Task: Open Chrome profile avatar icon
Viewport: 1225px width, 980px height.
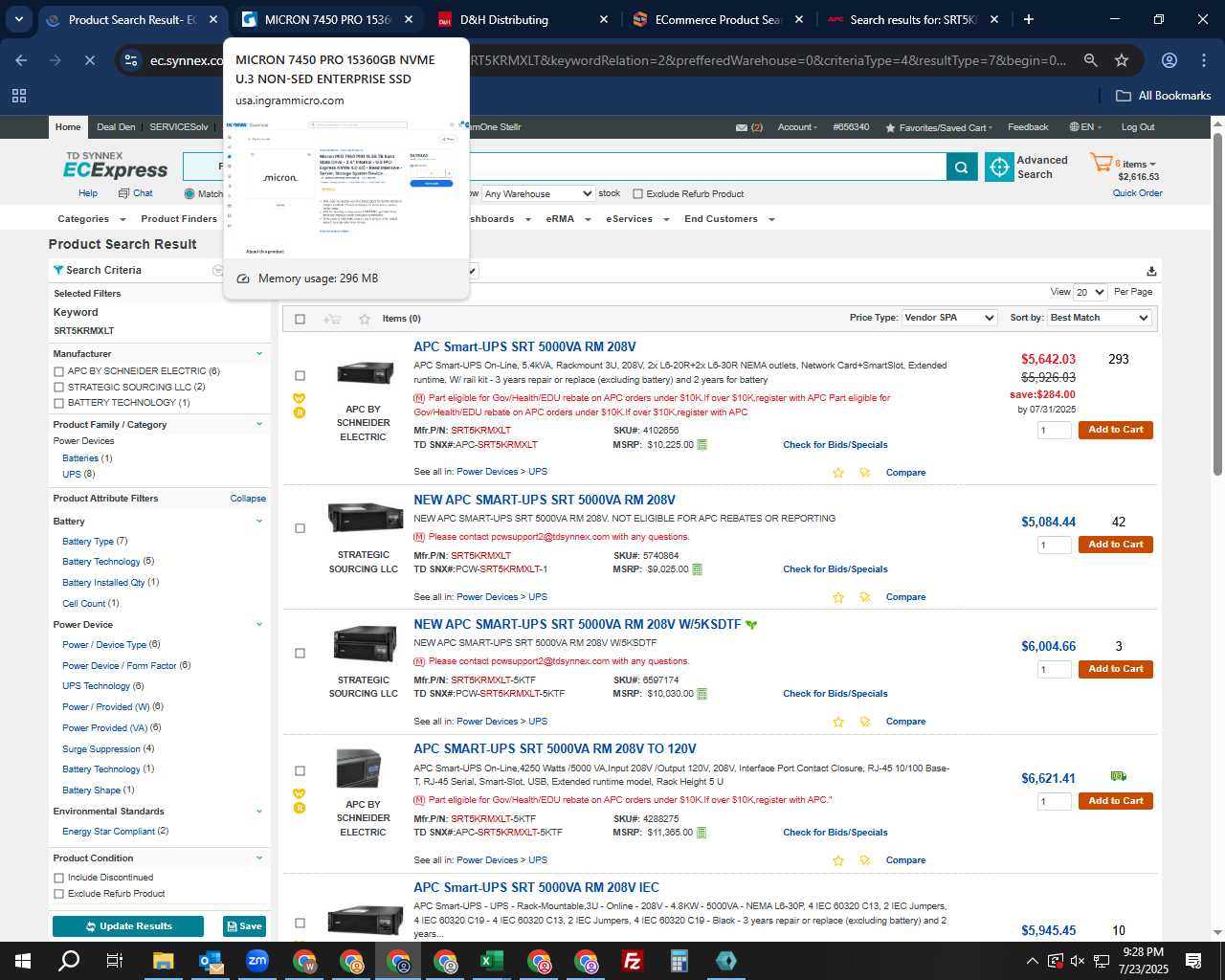Action: tap(1169, 60)
